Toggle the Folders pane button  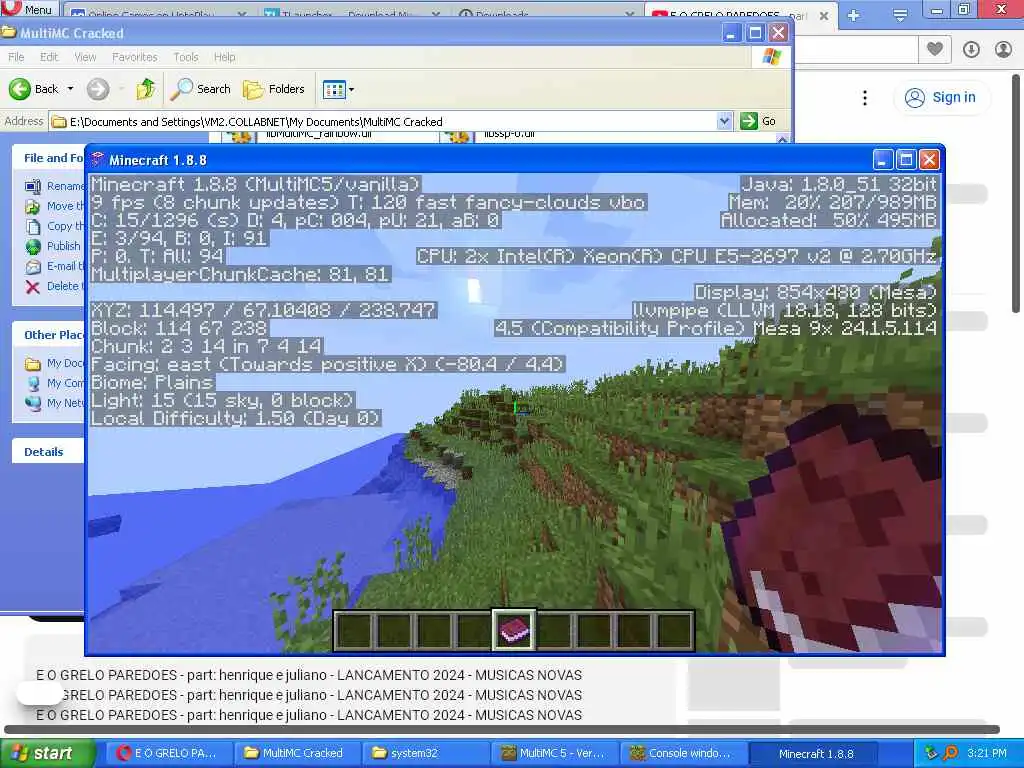tap(274, 89)
